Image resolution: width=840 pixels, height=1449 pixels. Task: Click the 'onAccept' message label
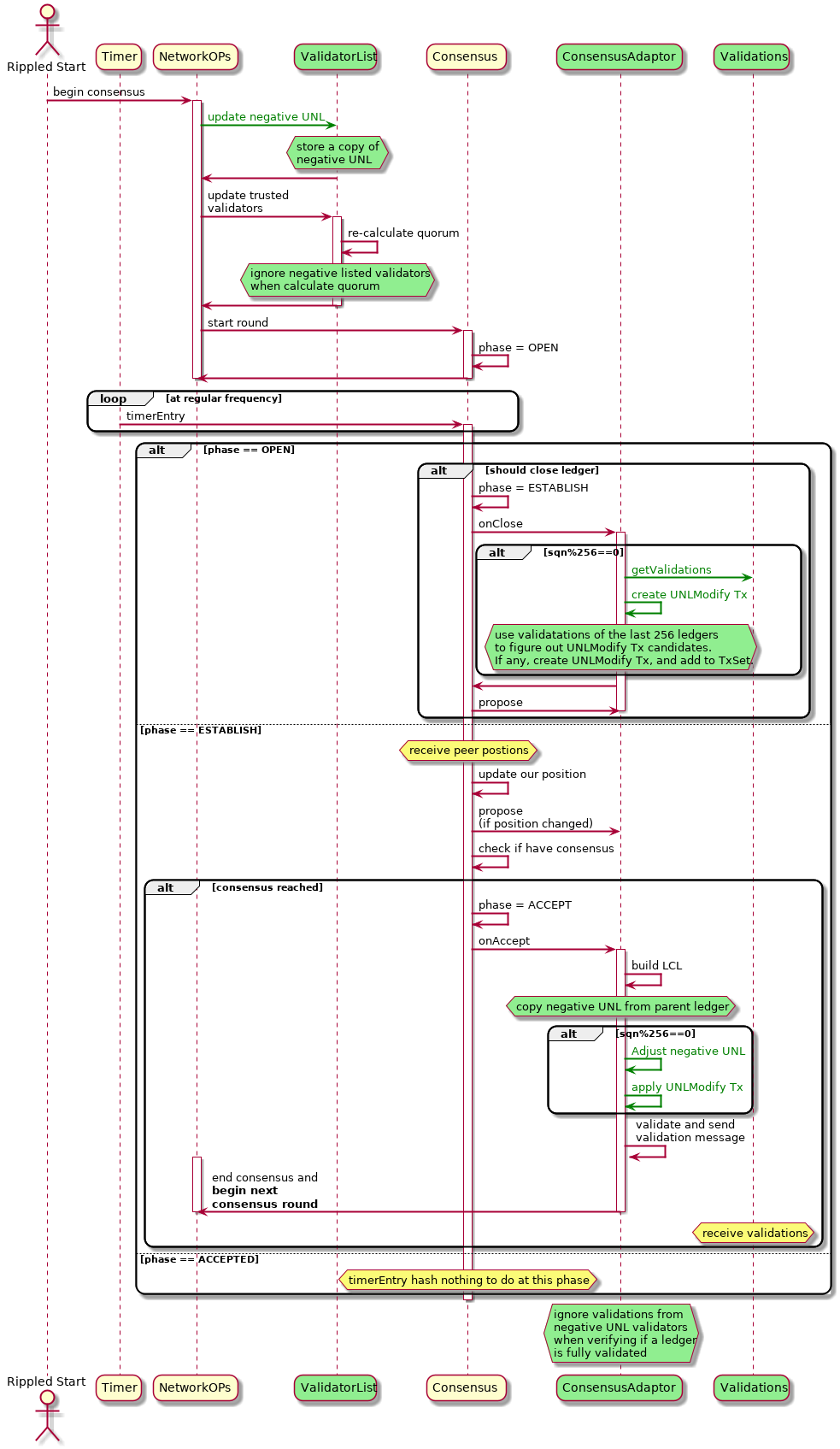(503, 941)
